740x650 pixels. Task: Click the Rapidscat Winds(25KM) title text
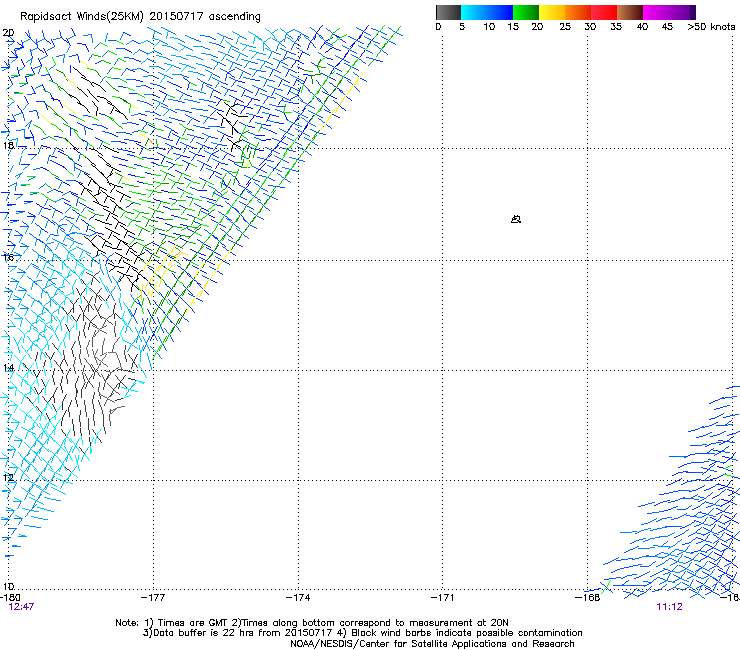[140, 17]
